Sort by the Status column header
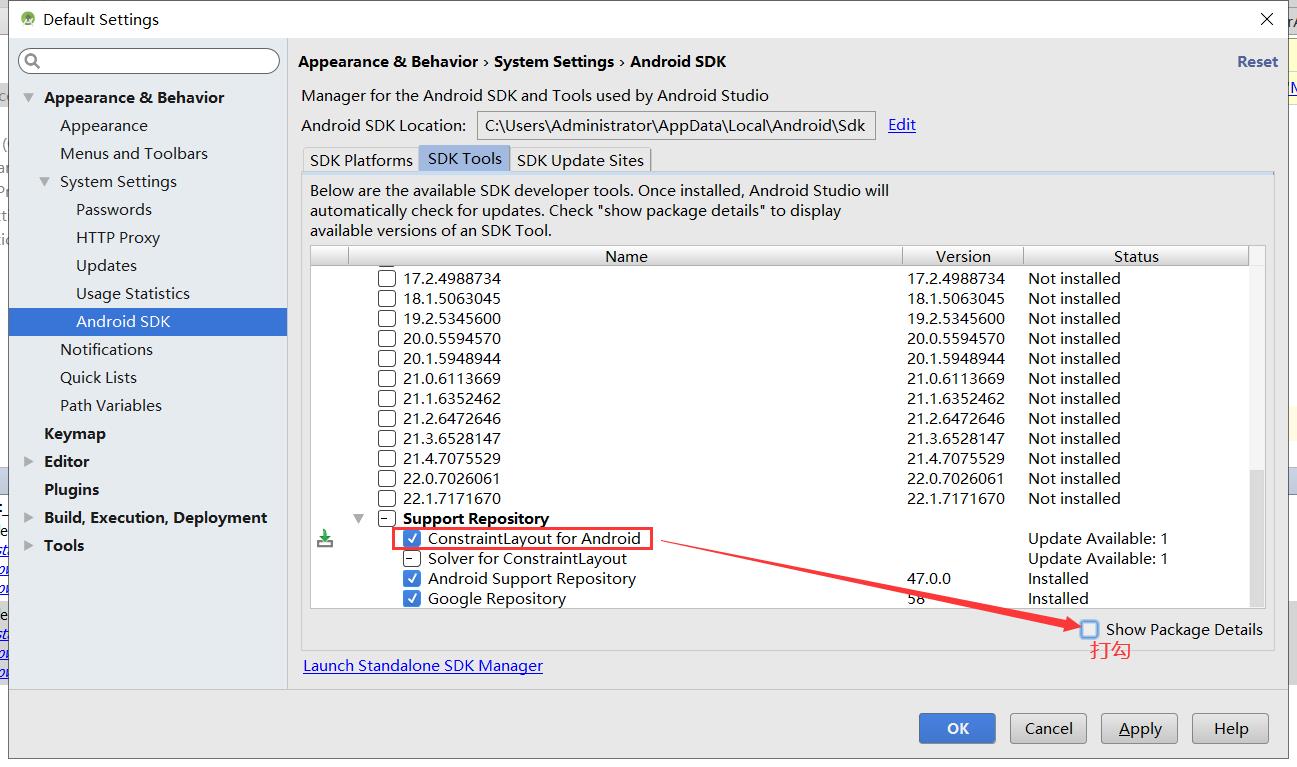 pyautogui.click(x=1136, y=257)
